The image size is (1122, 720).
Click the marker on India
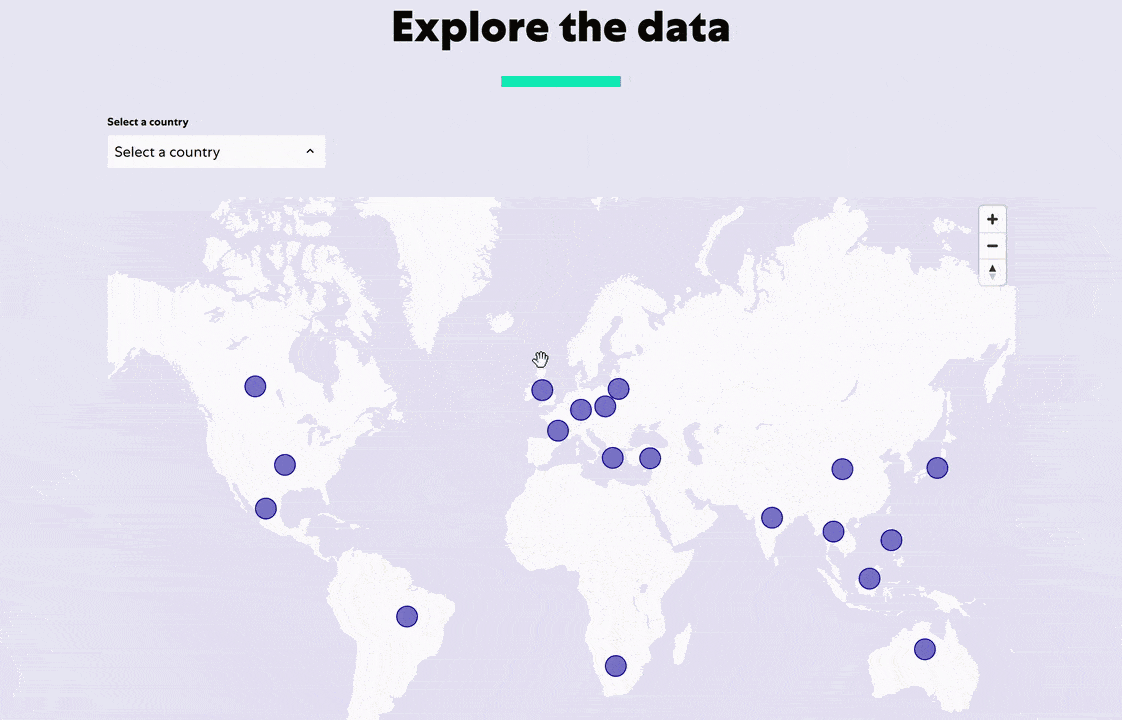coord(772,517)
